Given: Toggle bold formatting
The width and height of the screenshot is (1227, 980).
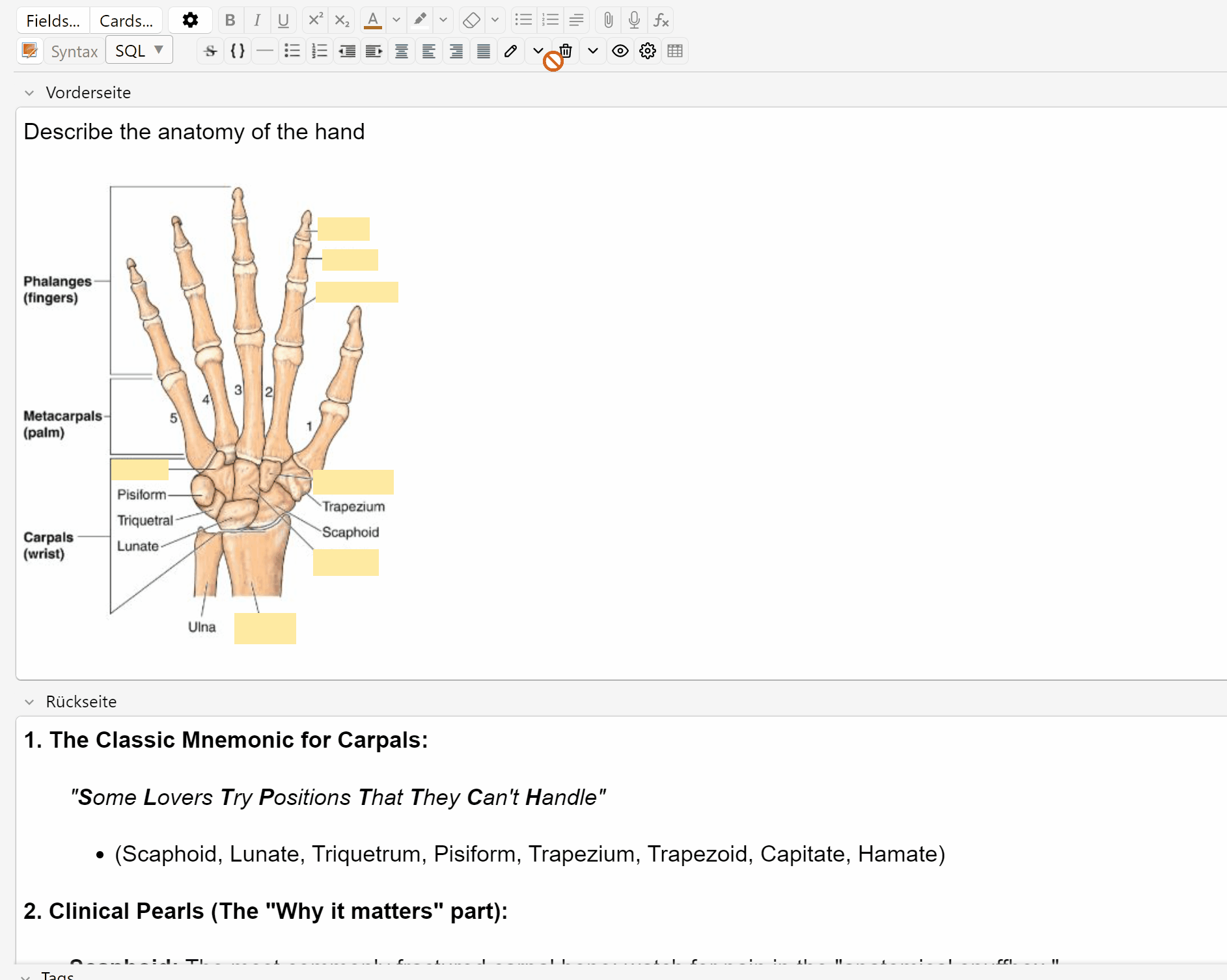Looking at the screenshot, I should pos(230,20).
